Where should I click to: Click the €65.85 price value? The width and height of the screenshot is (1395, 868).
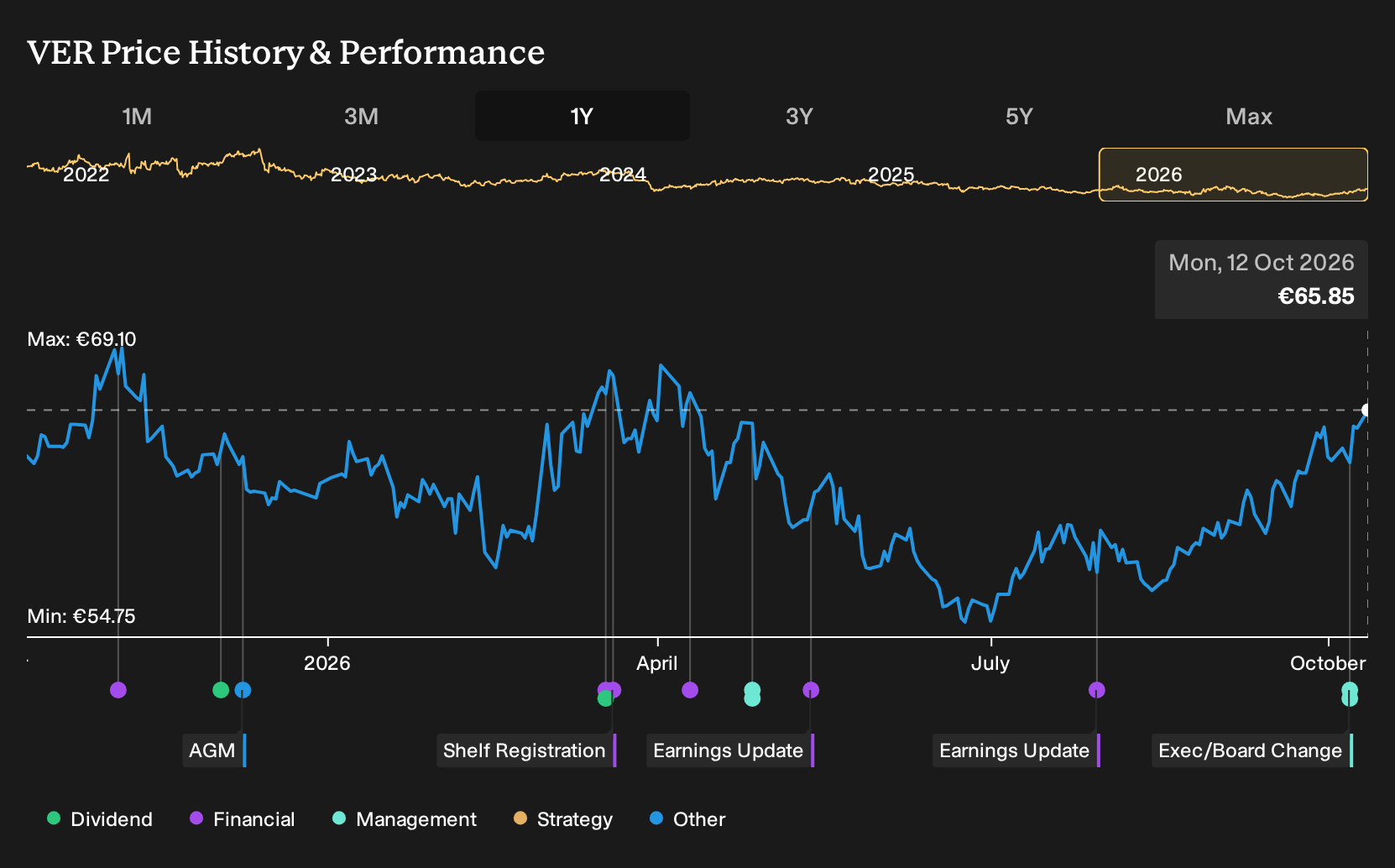pyautogui.click(x=1315, y=296)
